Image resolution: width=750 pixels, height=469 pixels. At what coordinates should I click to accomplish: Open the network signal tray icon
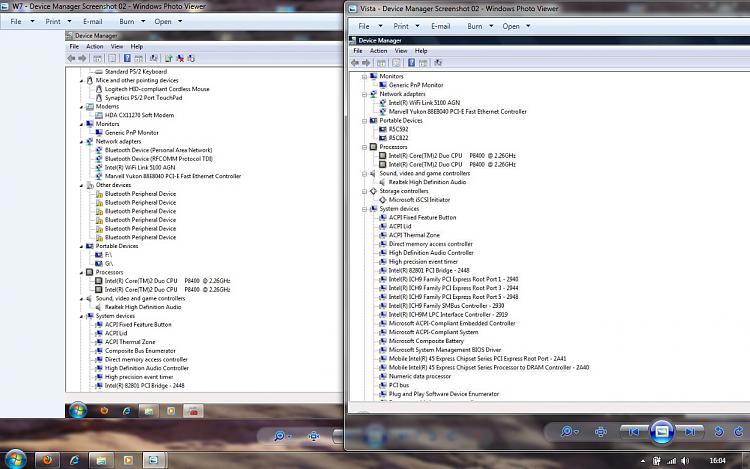tap(672, 461)
